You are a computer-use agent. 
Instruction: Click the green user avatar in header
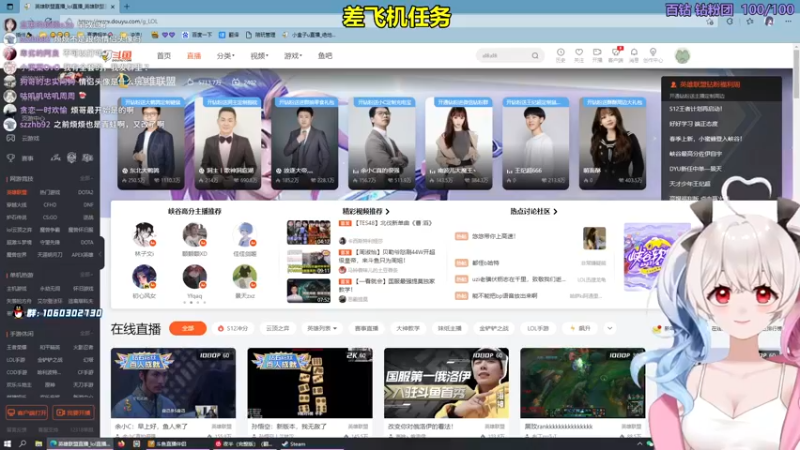pos(682,56)
